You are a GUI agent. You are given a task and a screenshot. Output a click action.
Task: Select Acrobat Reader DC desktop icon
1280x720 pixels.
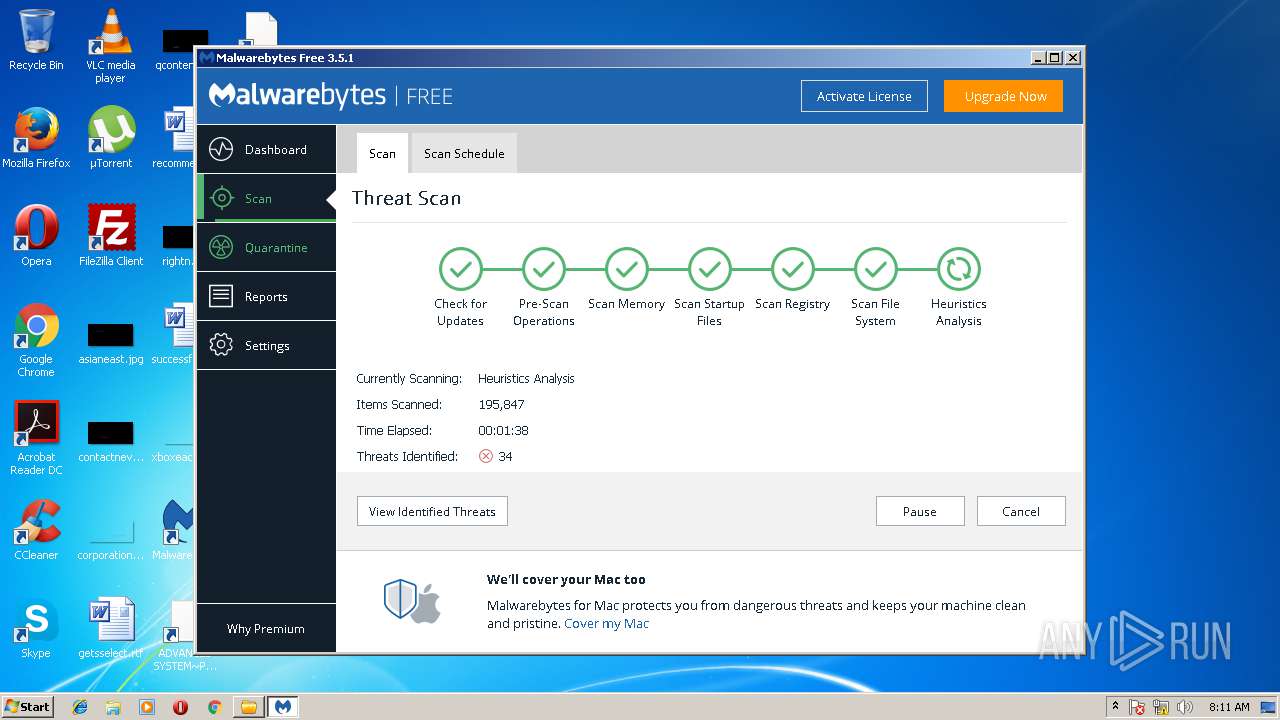pos(36,439)
